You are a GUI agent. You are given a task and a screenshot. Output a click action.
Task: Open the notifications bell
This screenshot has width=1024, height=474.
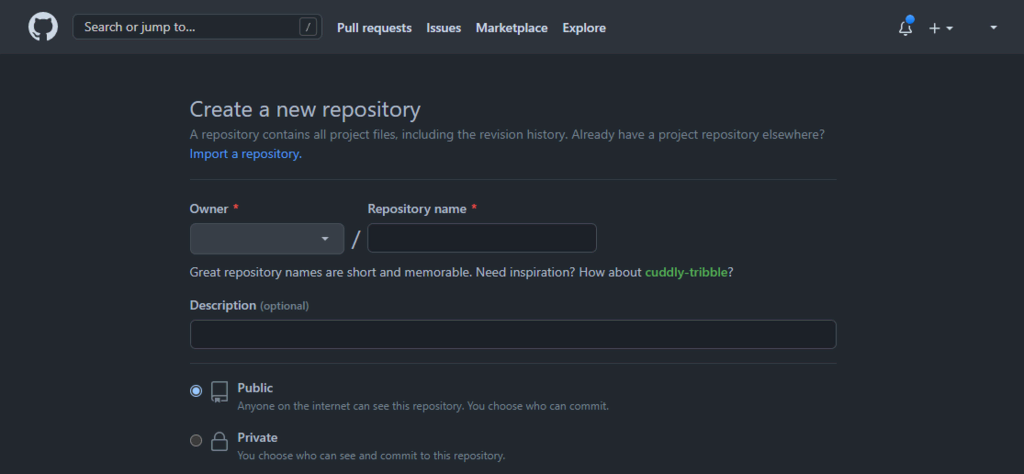coord(905,28)
